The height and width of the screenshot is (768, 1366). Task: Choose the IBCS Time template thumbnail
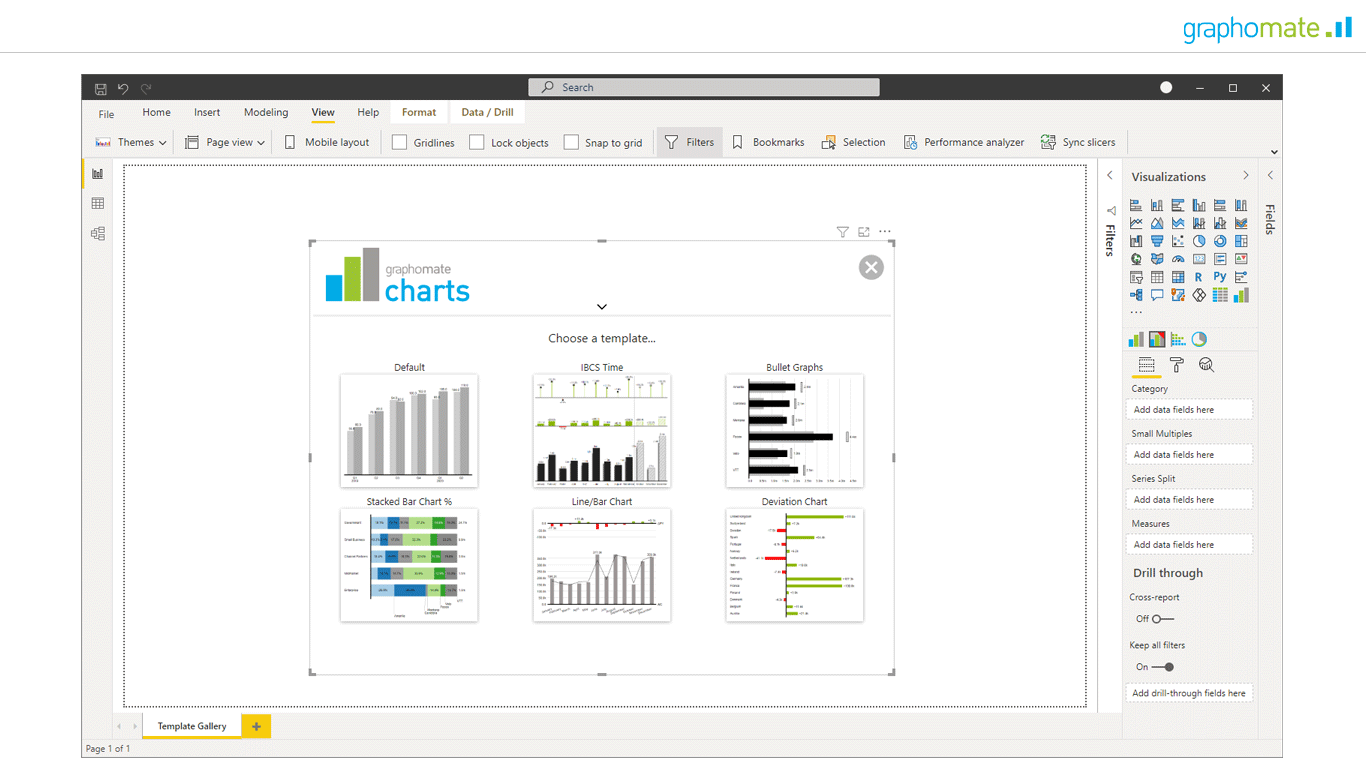602,431
